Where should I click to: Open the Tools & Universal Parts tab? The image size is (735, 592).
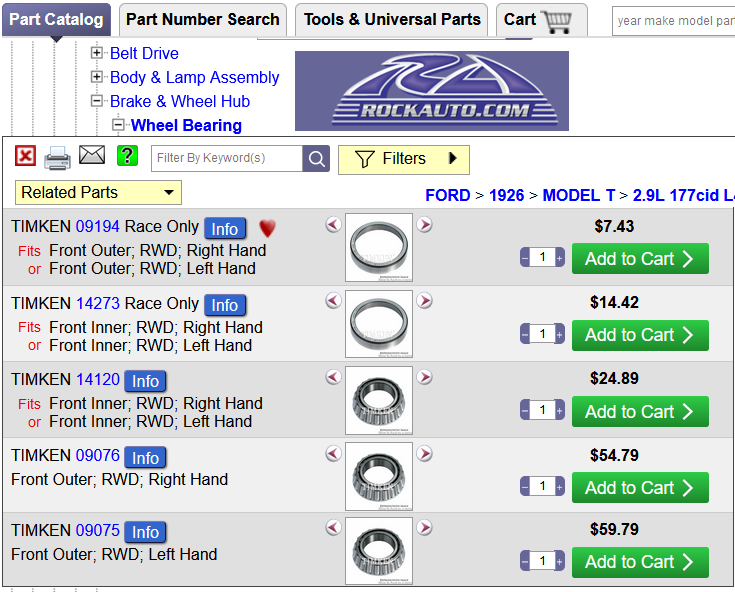(392, 19)
